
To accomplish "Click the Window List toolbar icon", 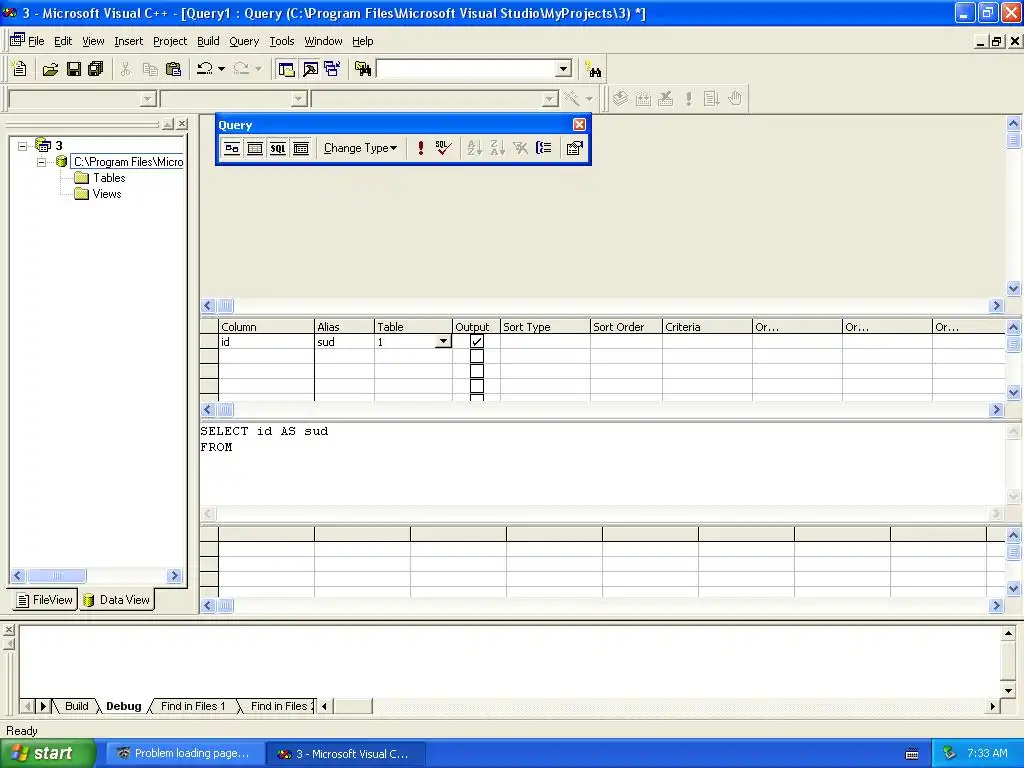I will (x=332, y=69).
